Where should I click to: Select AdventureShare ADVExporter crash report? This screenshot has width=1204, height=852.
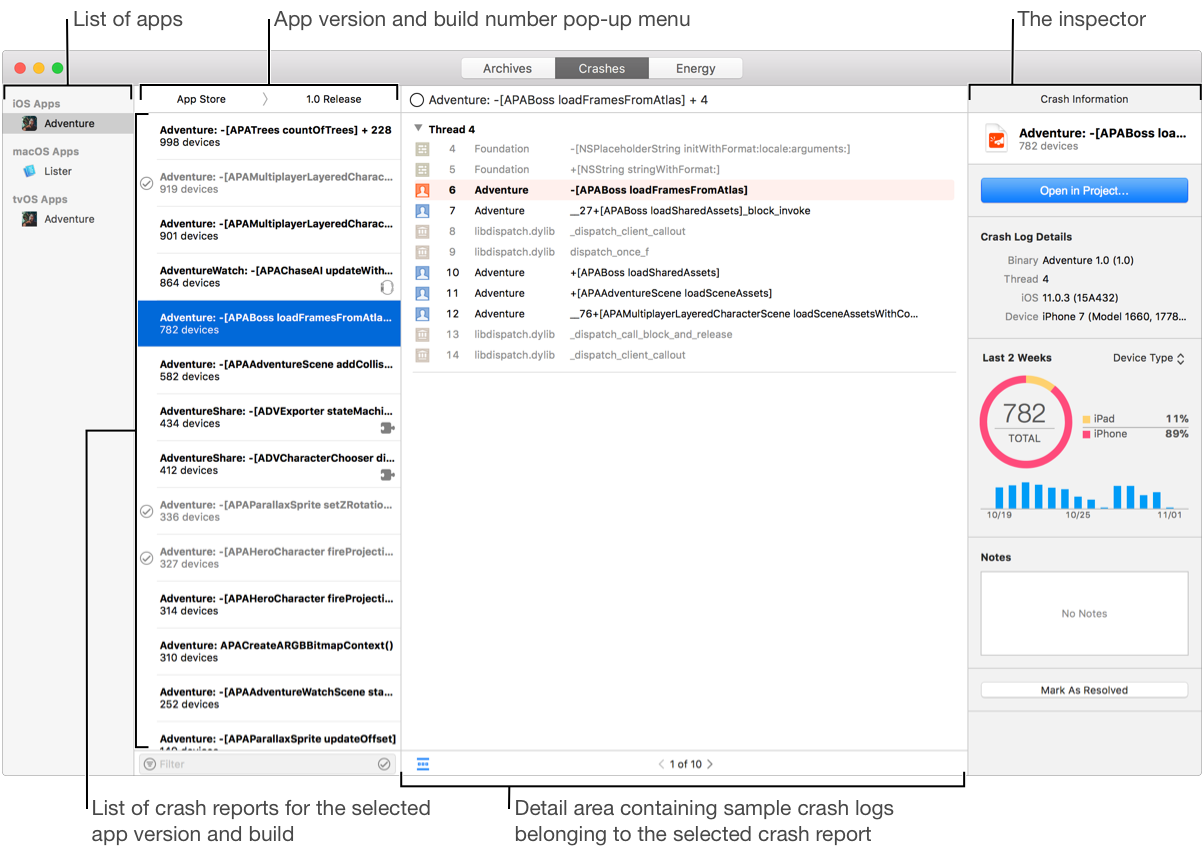269,417
